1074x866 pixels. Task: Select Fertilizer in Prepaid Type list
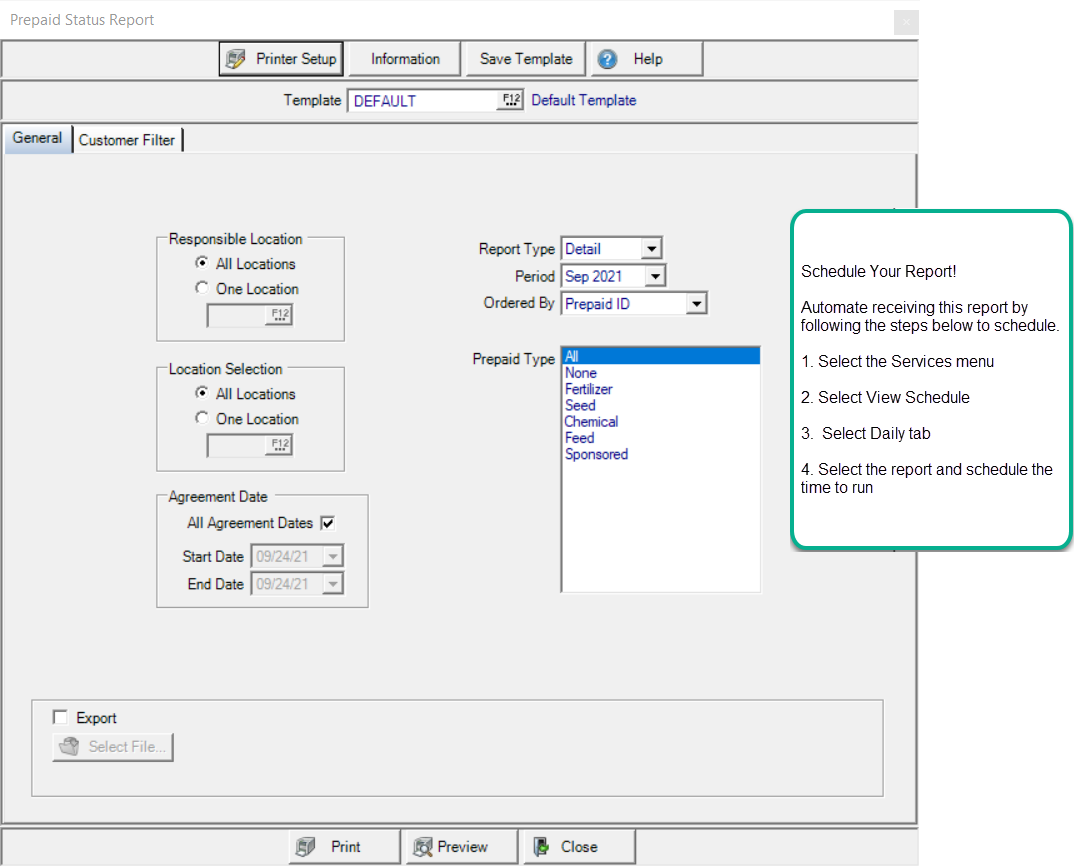coord(589,389)
